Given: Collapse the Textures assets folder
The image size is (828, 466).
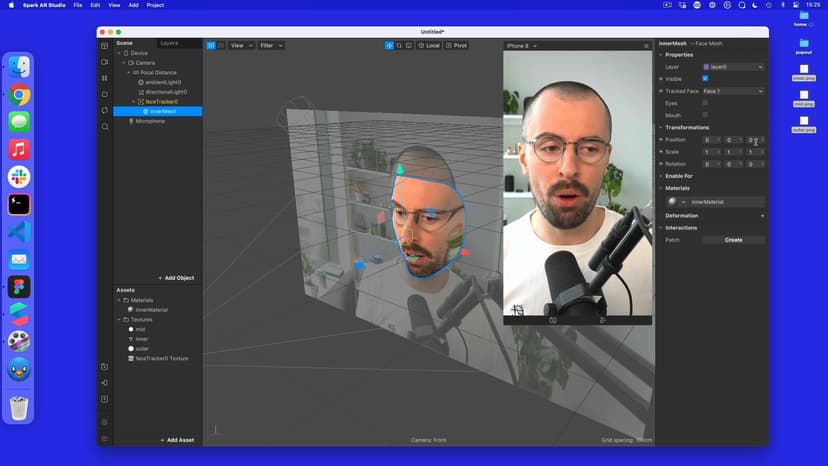Looking at the screenshot, I should point(119,320).
